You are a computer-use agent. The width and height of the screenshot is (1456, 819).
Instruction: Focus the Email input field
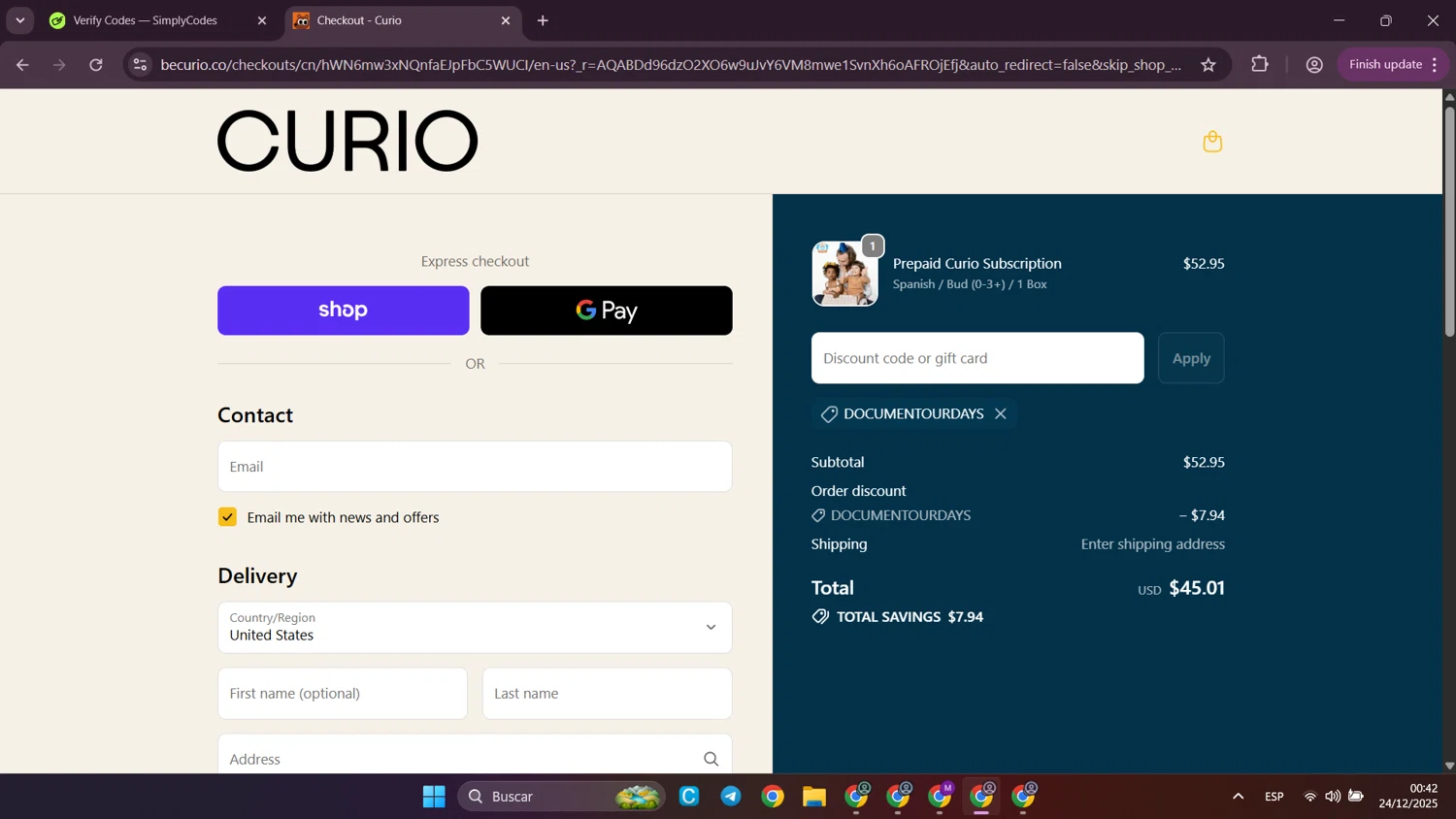point(475,467)
